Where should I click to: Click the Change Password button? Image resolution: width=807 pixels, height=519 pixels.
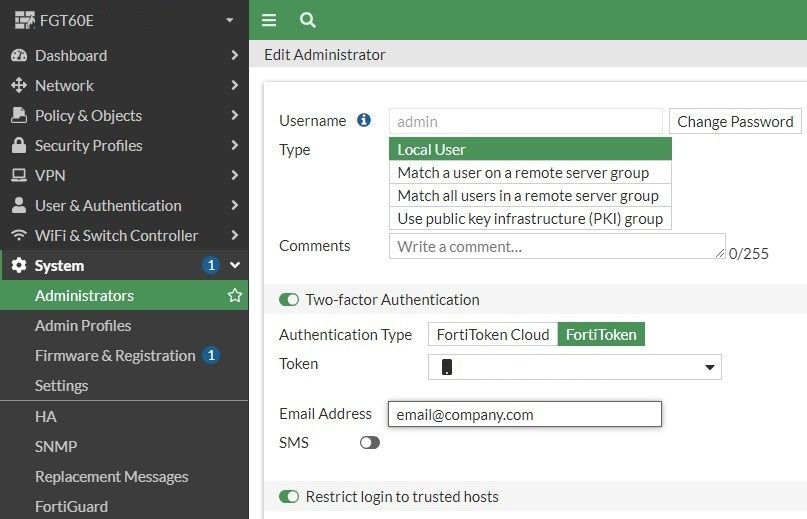pyautogui.click(x=735, y=121)
